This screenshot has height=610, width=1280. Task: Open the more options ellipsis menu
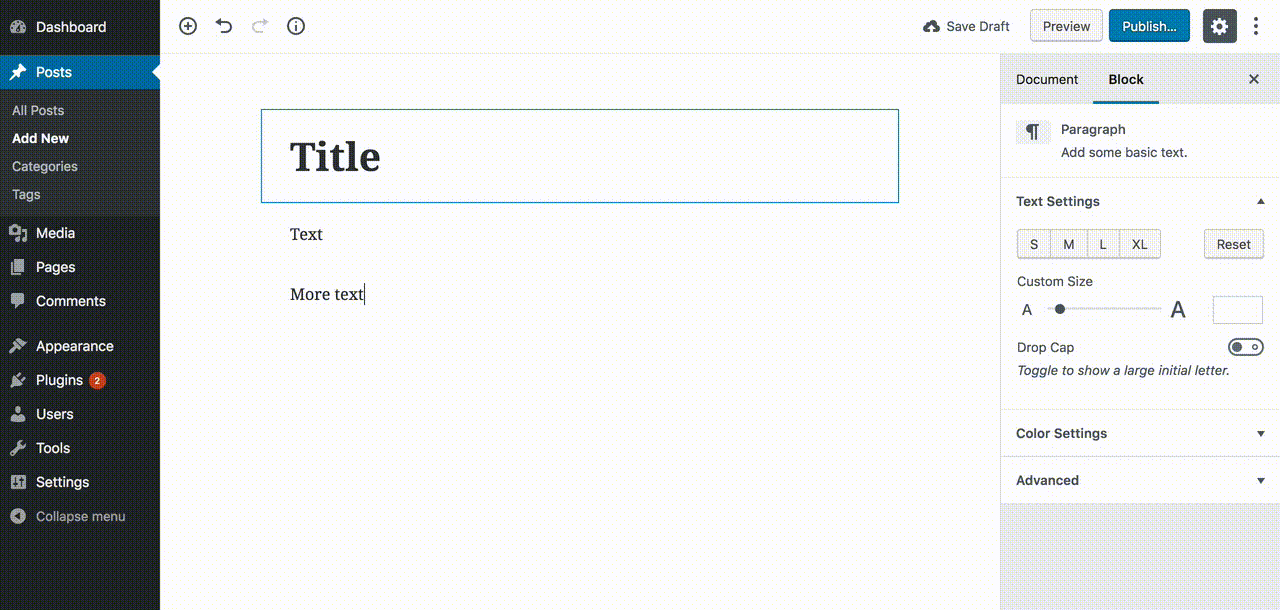[1256, 26]
